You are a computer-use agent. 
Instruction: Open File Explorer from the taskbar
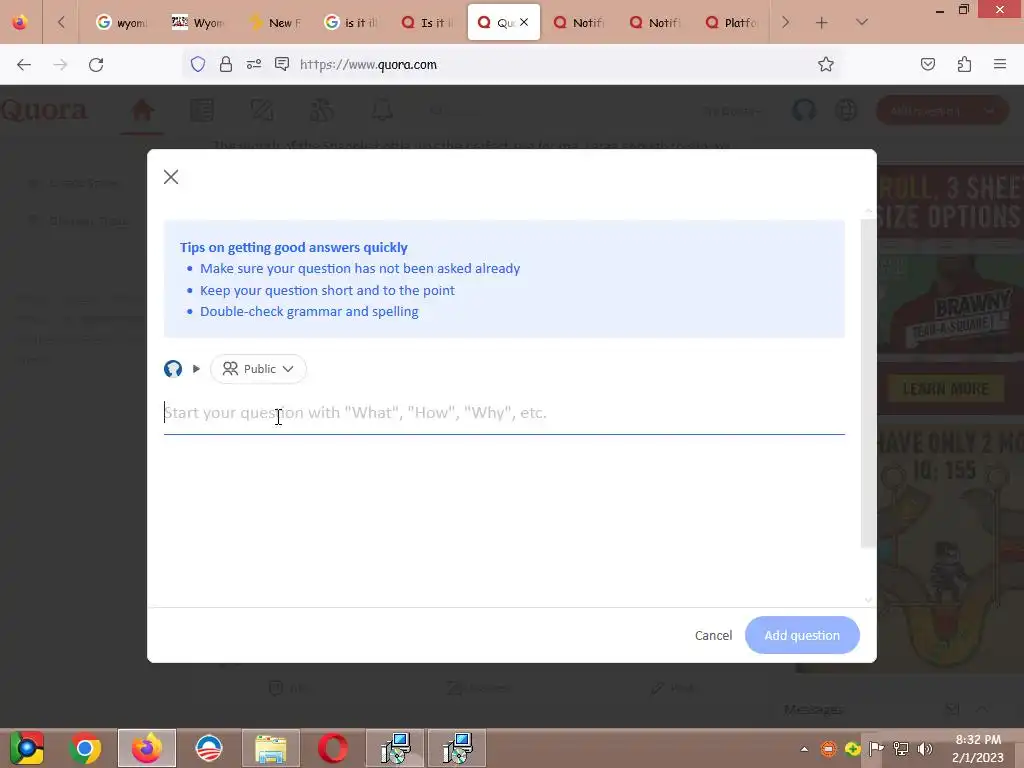tap(271, 748)
